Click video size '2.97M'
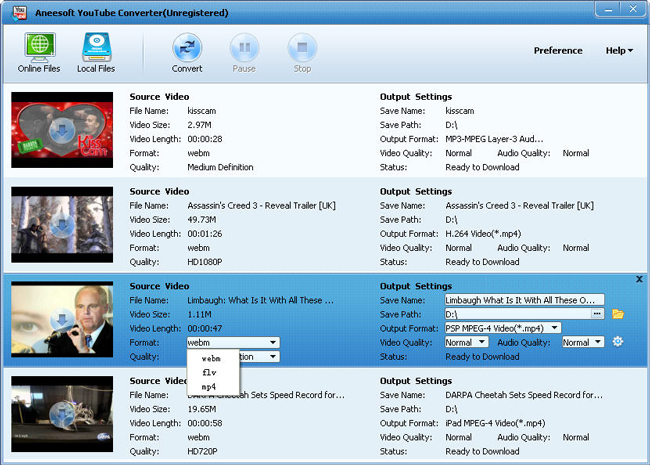 click(x=199, y=125)
